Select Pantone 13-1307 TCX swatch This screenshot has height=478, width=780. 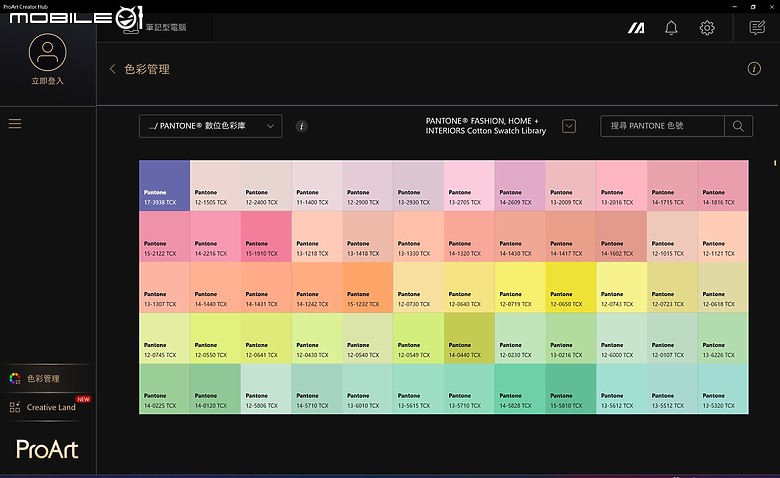(165, 287)
